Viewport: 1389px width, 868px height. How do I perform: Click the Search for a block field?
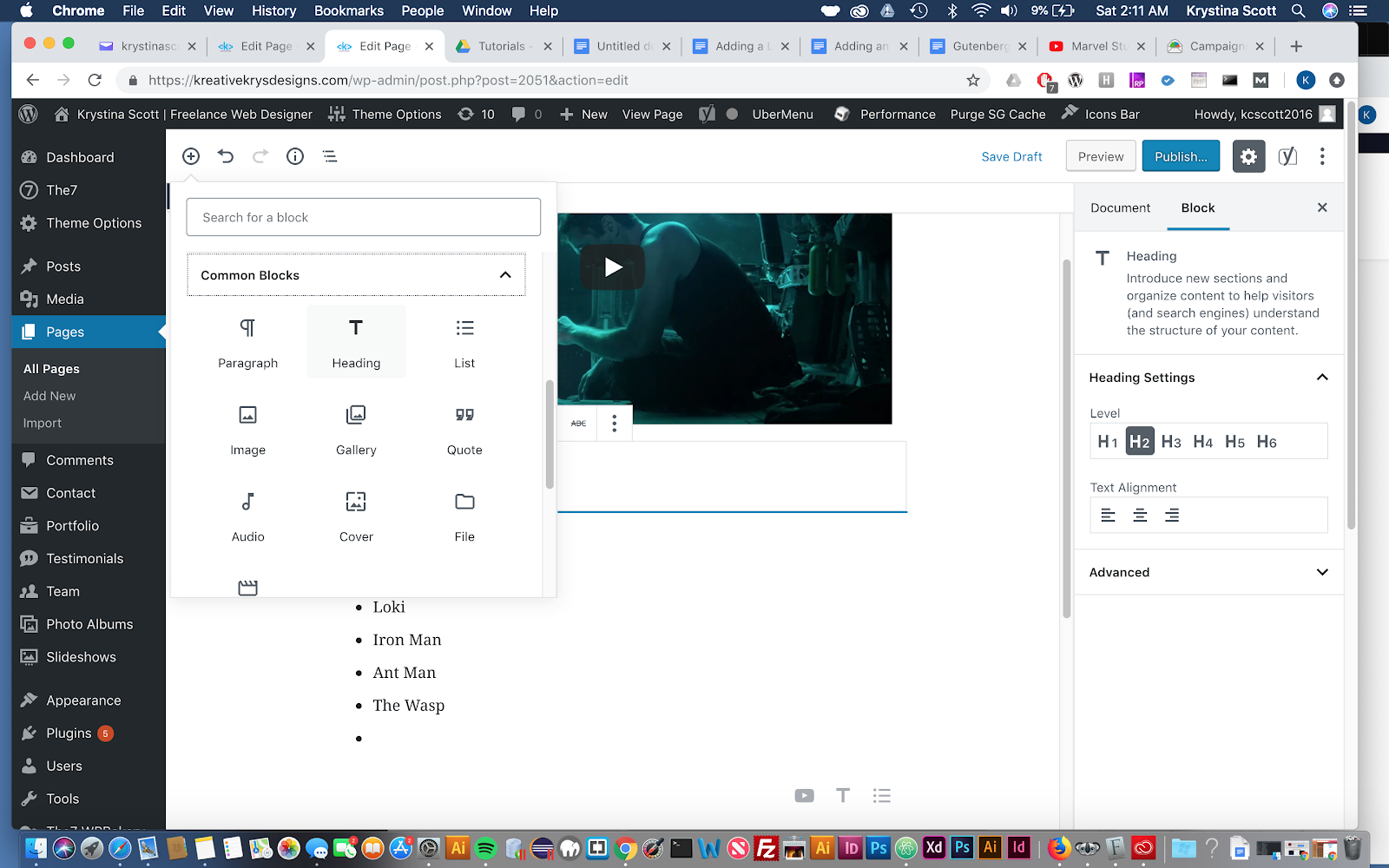click(363, 217)
